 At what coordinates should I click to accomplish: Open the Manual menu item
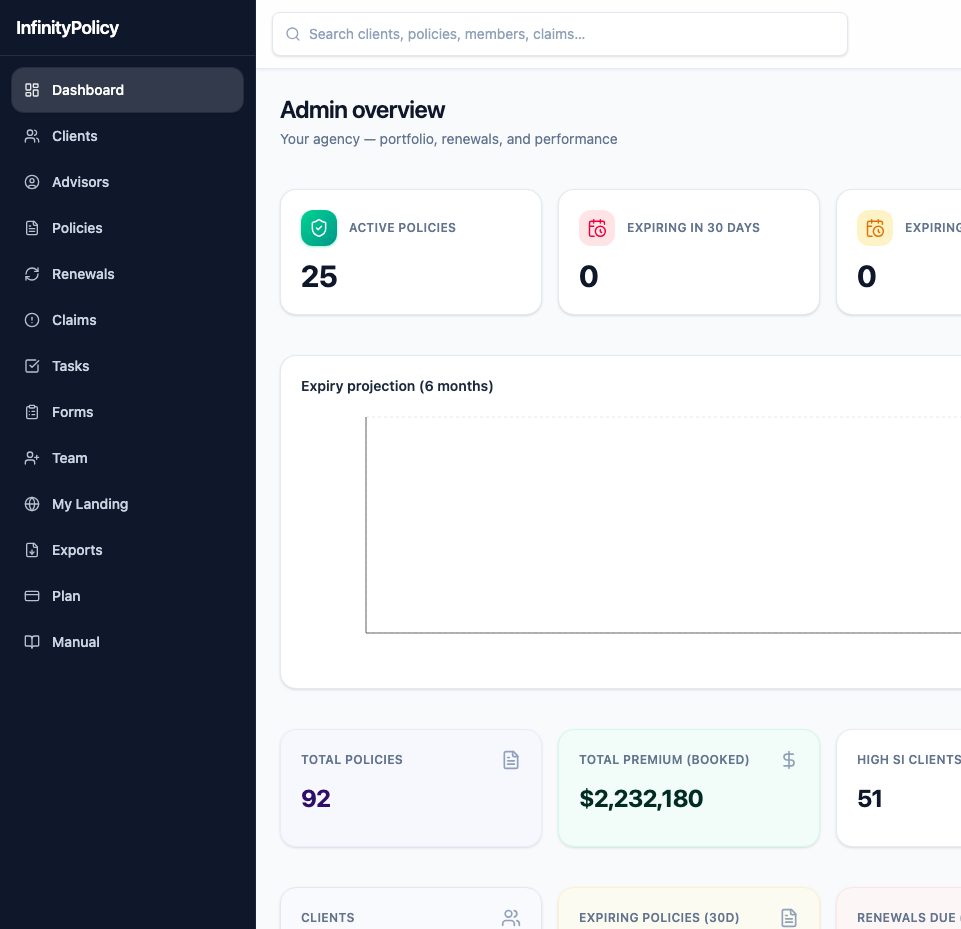coord(127,642)
